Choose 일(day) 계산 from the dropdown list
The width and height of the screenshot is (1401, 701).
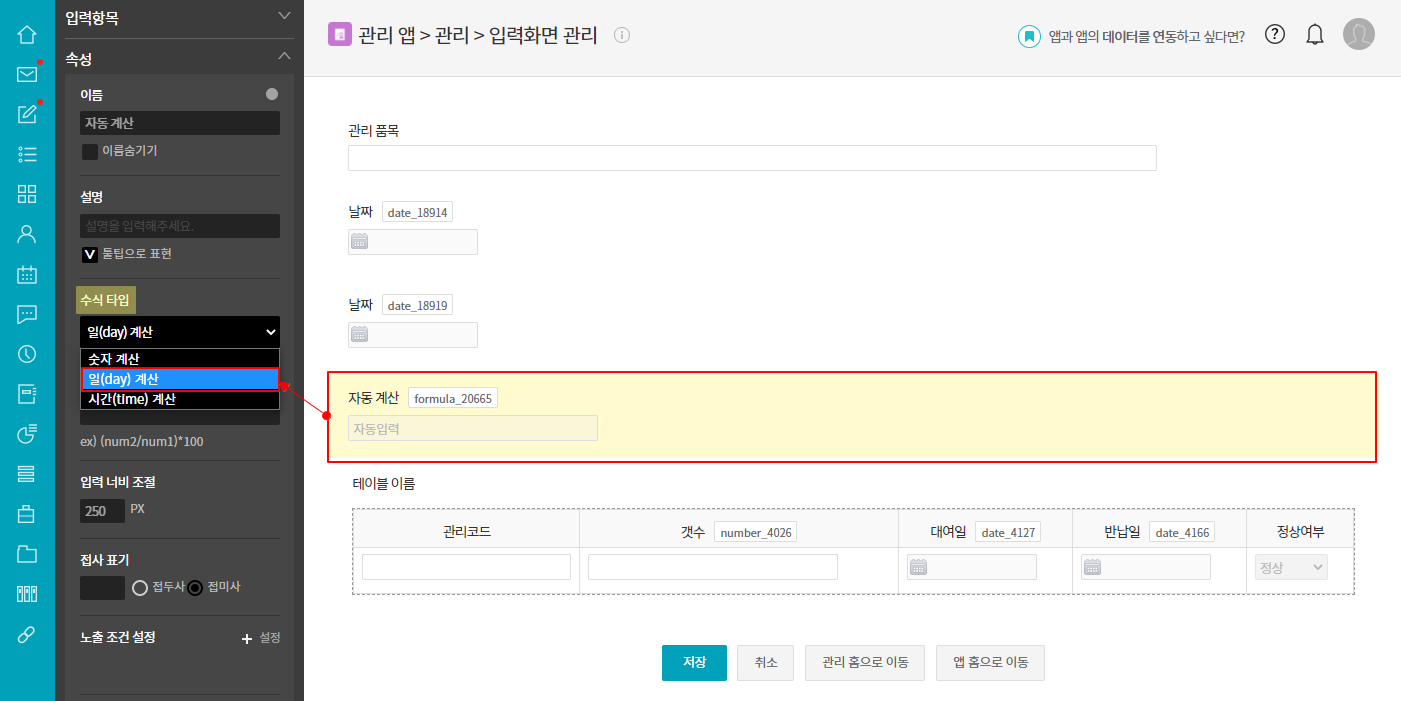(x=180, y=379)
